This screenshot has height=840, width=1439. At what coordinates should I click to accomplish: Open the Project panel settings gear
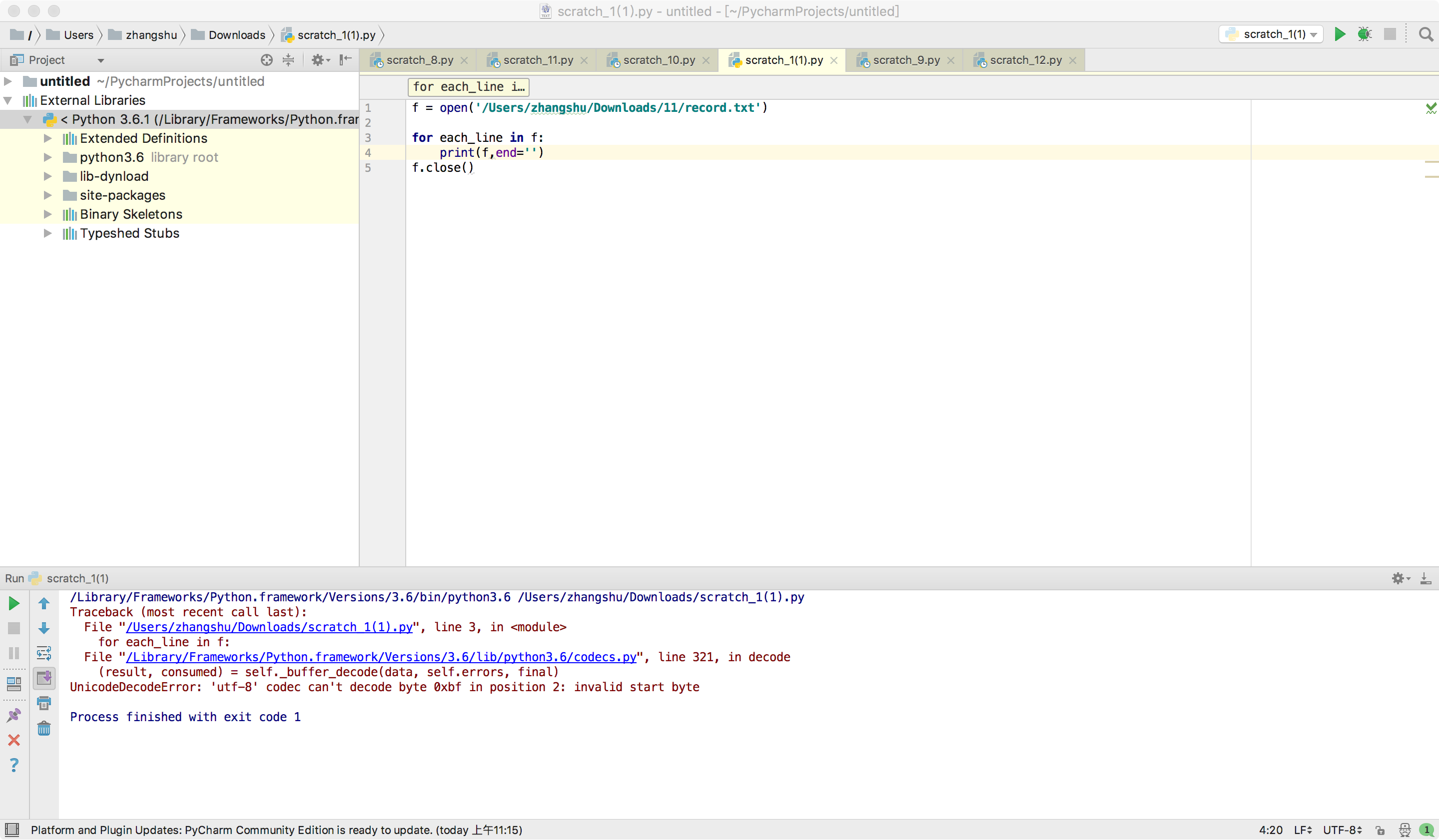320,60
